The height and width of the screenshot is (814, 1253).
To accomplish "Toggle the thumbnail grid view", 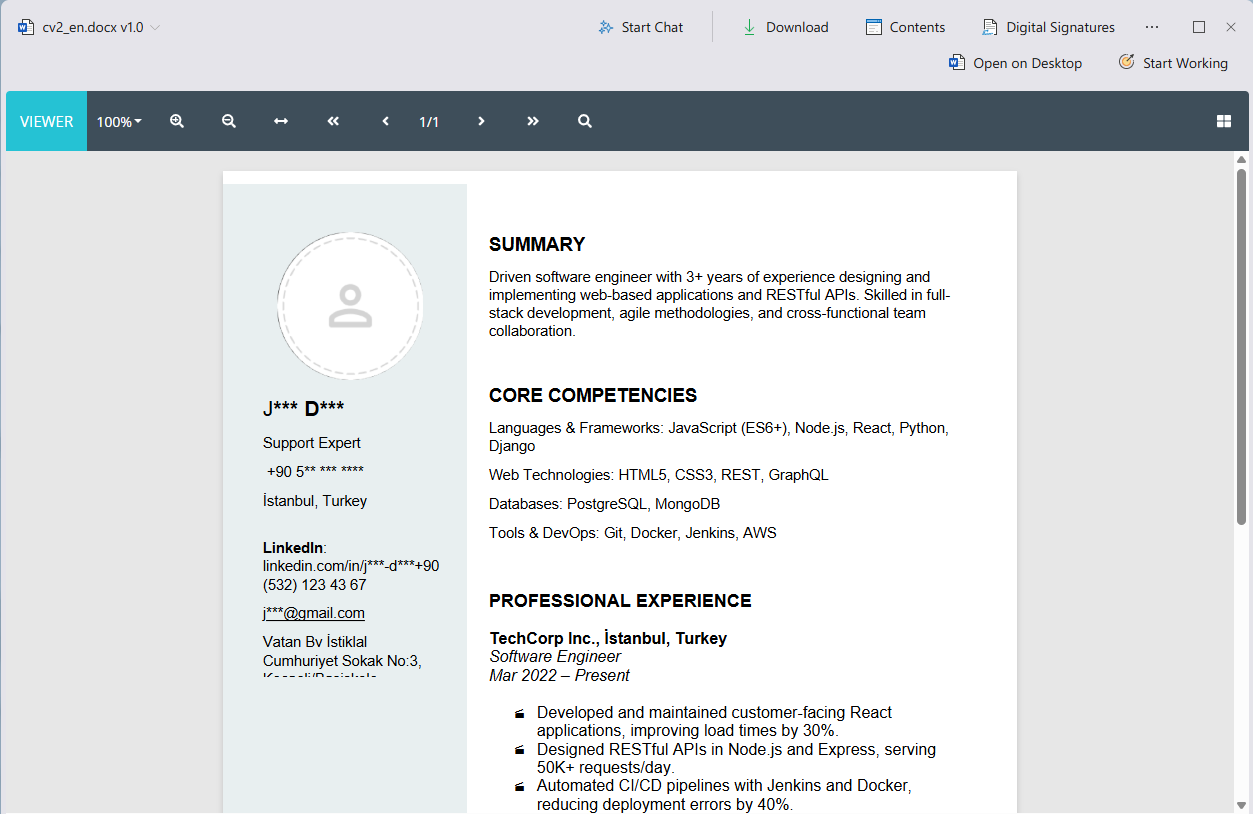I will [x=1224, y=121].
